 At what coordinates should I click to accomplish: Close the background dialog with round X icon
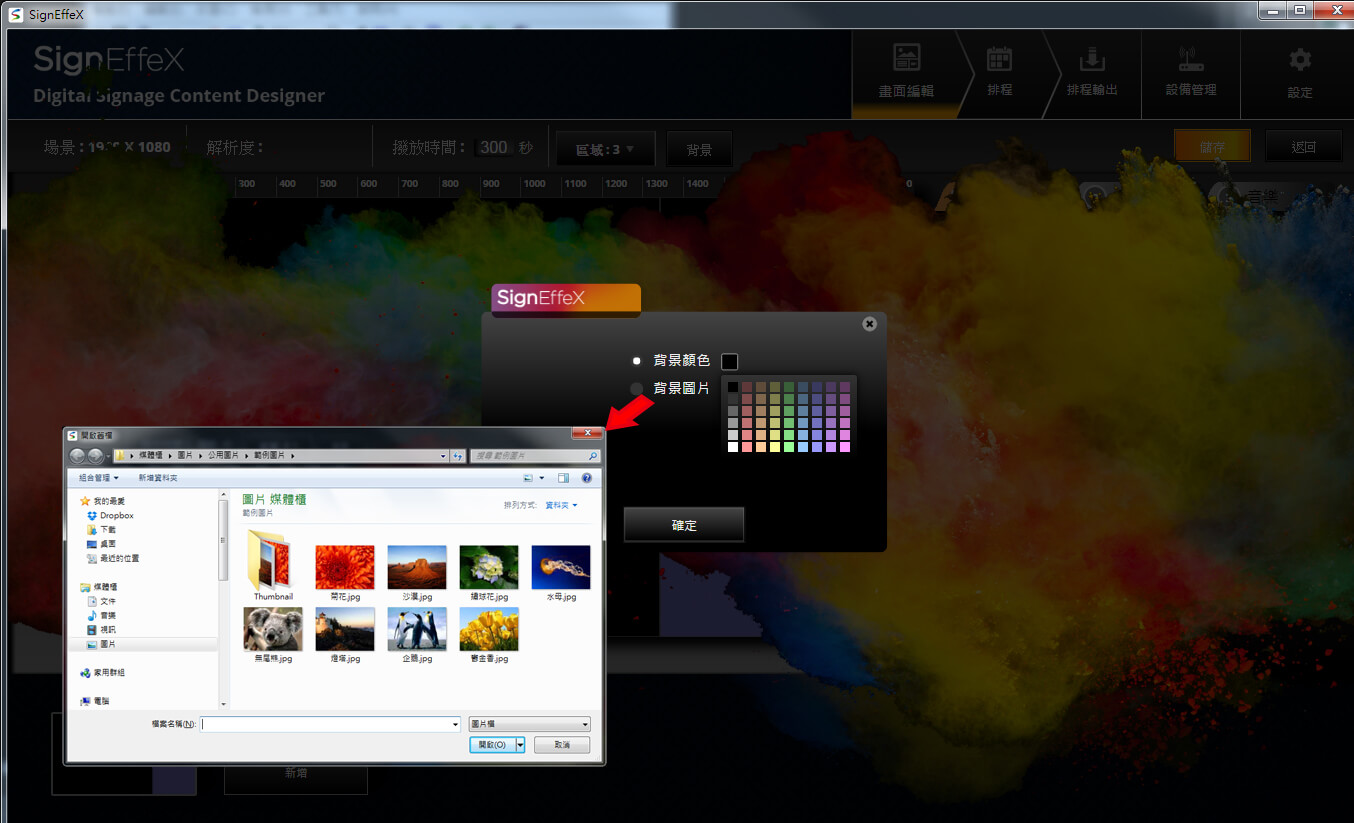[869, 324]
